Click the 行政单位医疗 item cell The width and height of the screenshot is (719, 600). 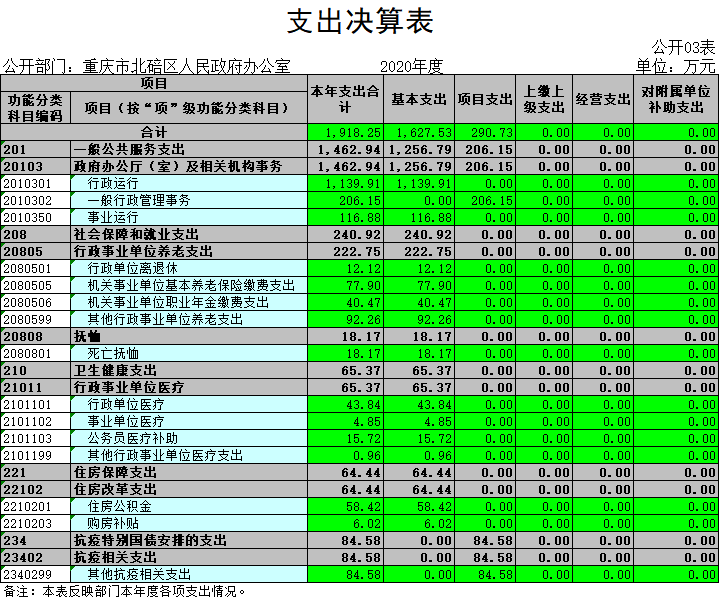(x=189, y=404)
